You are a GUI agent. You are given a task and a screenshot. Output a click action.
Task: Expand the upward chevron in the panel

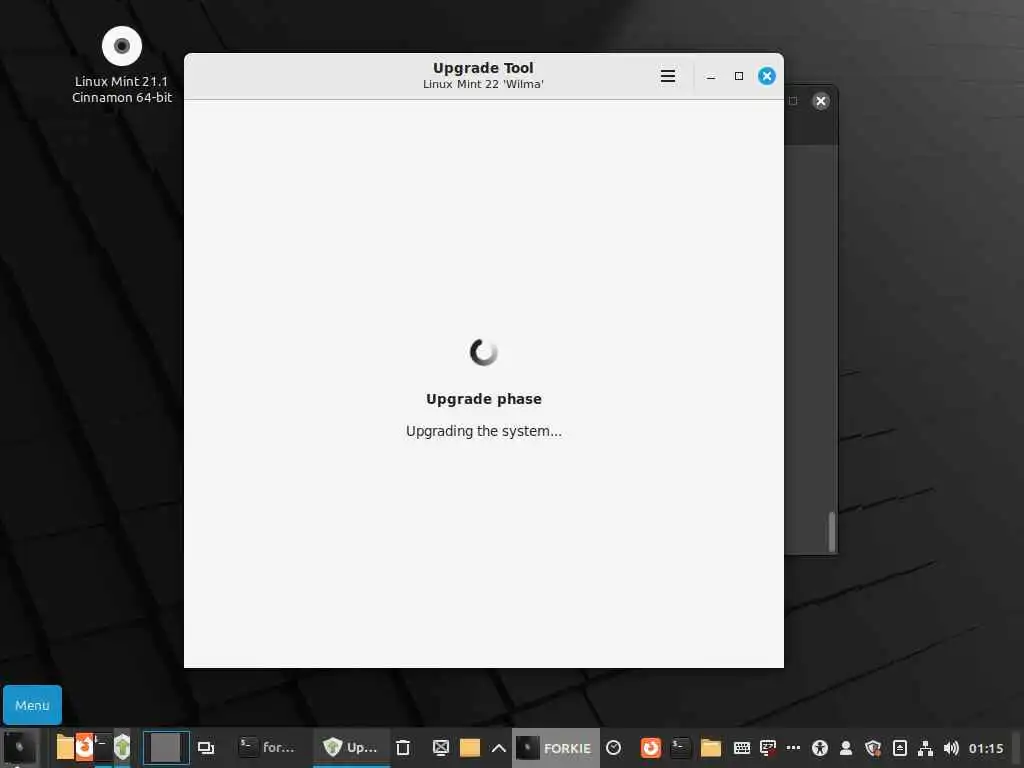coord(498,748)
